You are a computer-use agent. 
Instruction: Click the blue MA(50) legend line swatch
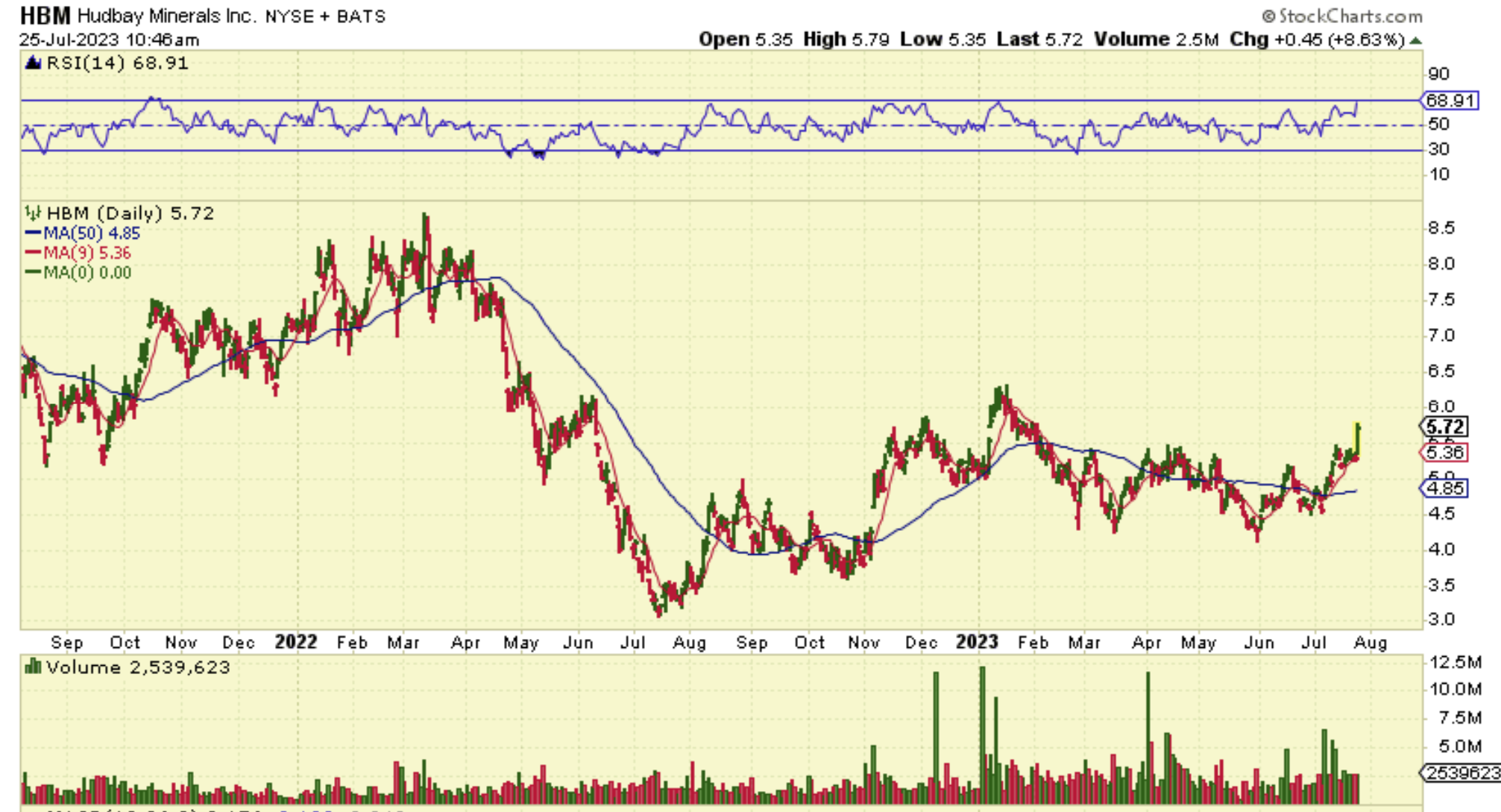tap(33, 233)
